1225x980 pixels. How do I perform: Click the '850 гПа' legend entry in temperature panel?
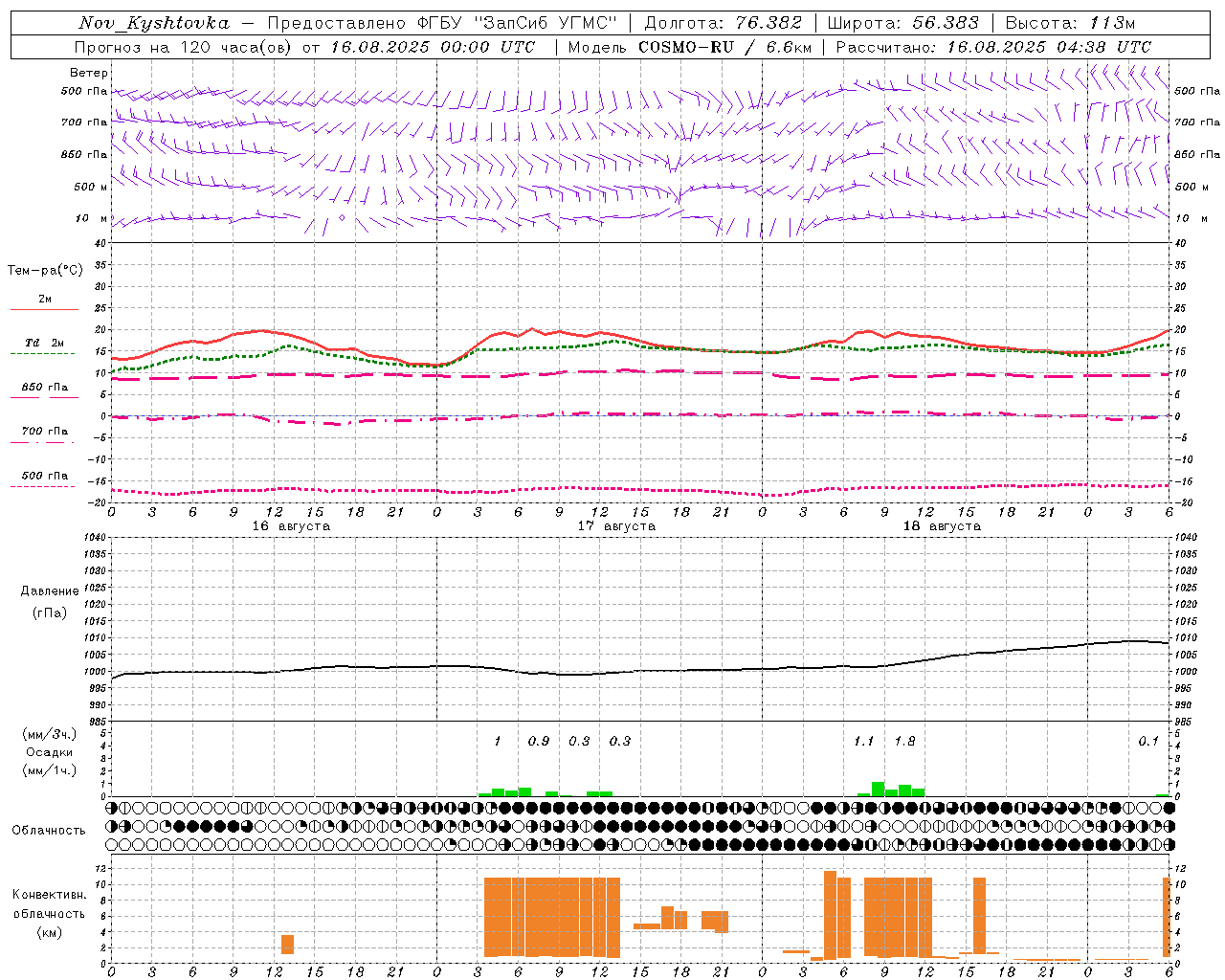[45, 388]
